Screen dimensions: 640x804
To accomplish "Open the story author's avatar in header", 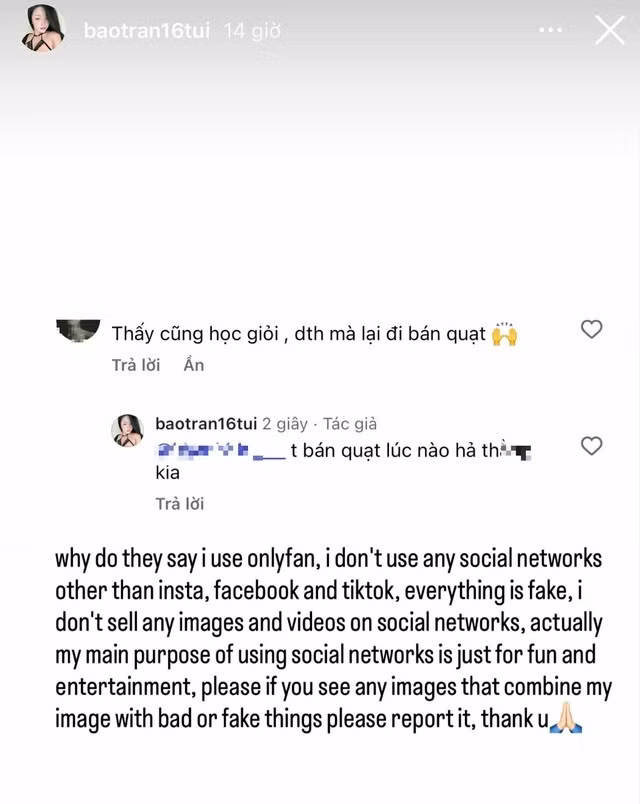I will (43, 29).
